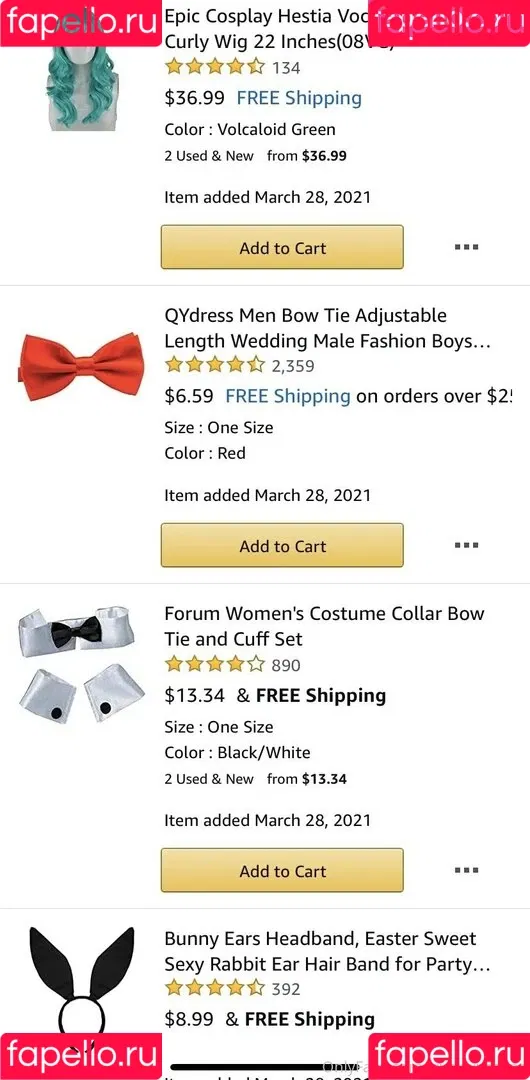View star ratings with 2,359 reviews
The width and height of the screenshot is (530, 1080).
click(x=239, y=365)
